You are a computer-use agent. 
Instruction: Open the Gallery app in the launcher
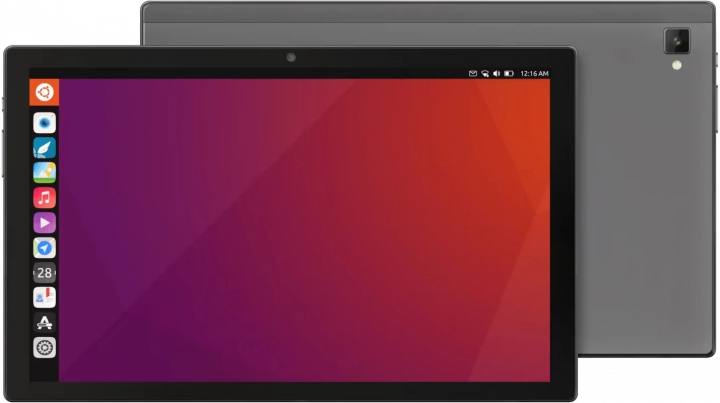pyautogui.click(x=45, y=173)
